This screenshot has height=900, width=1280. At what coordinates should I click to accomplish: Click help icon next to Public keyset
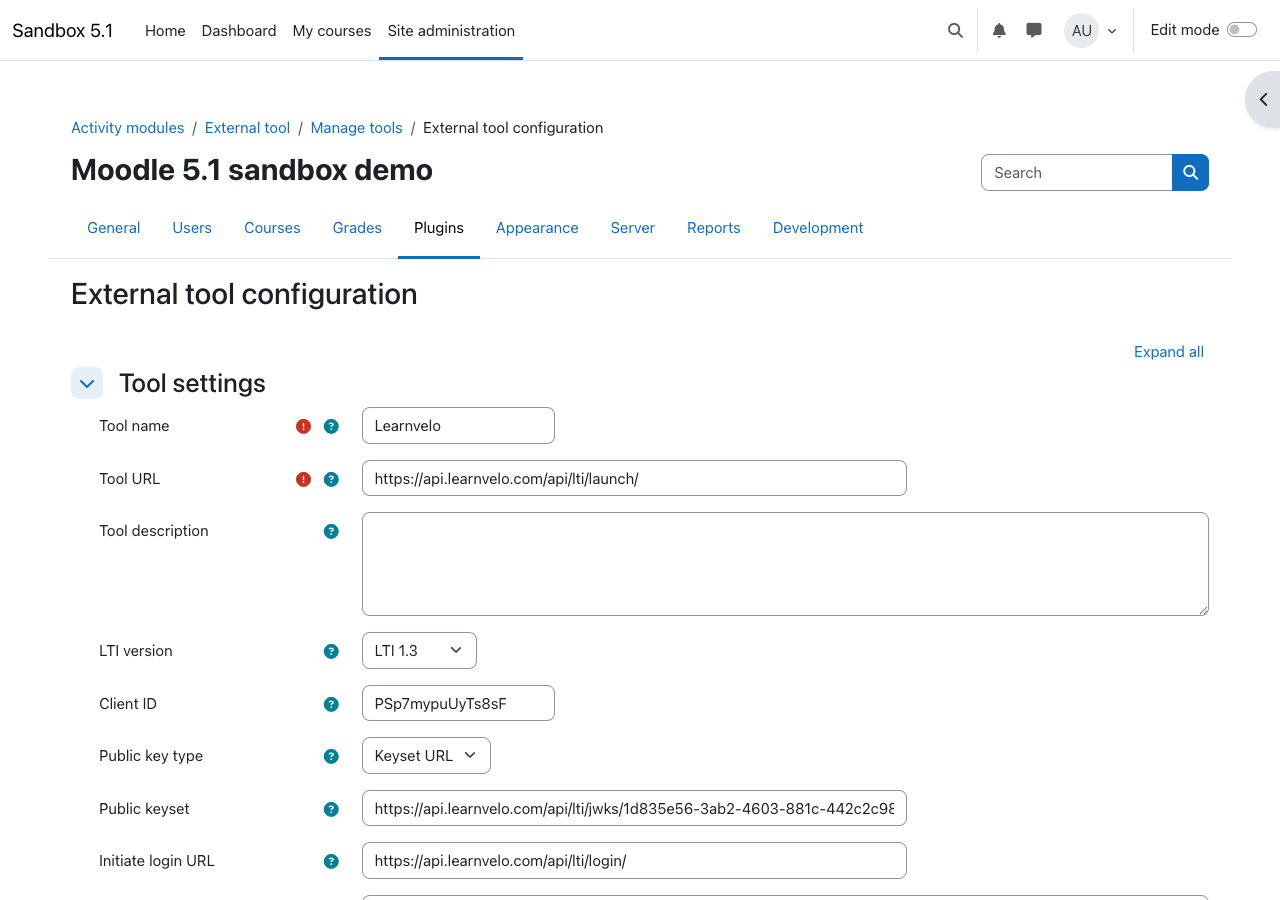pyautogui.click(x=331, y=809)
